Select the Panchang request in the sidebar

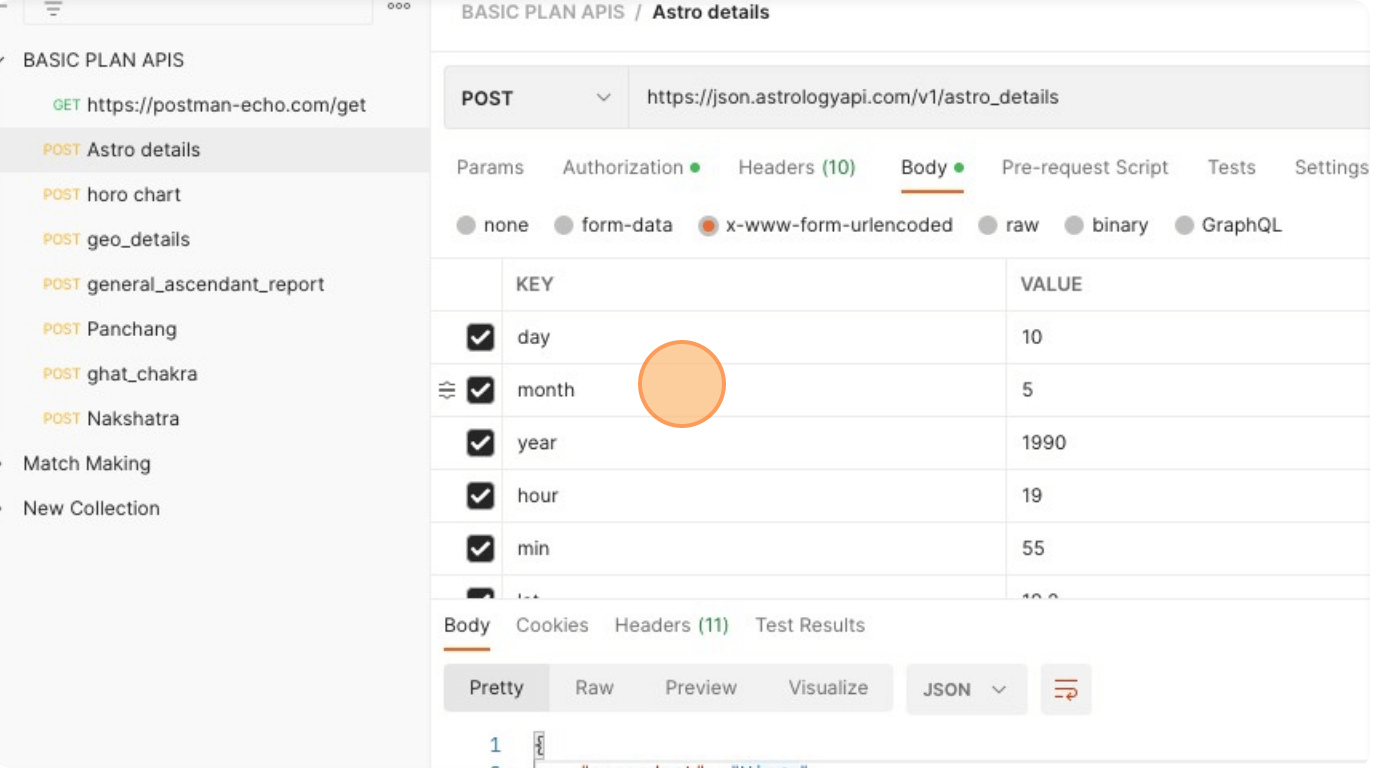click(131, 329)
